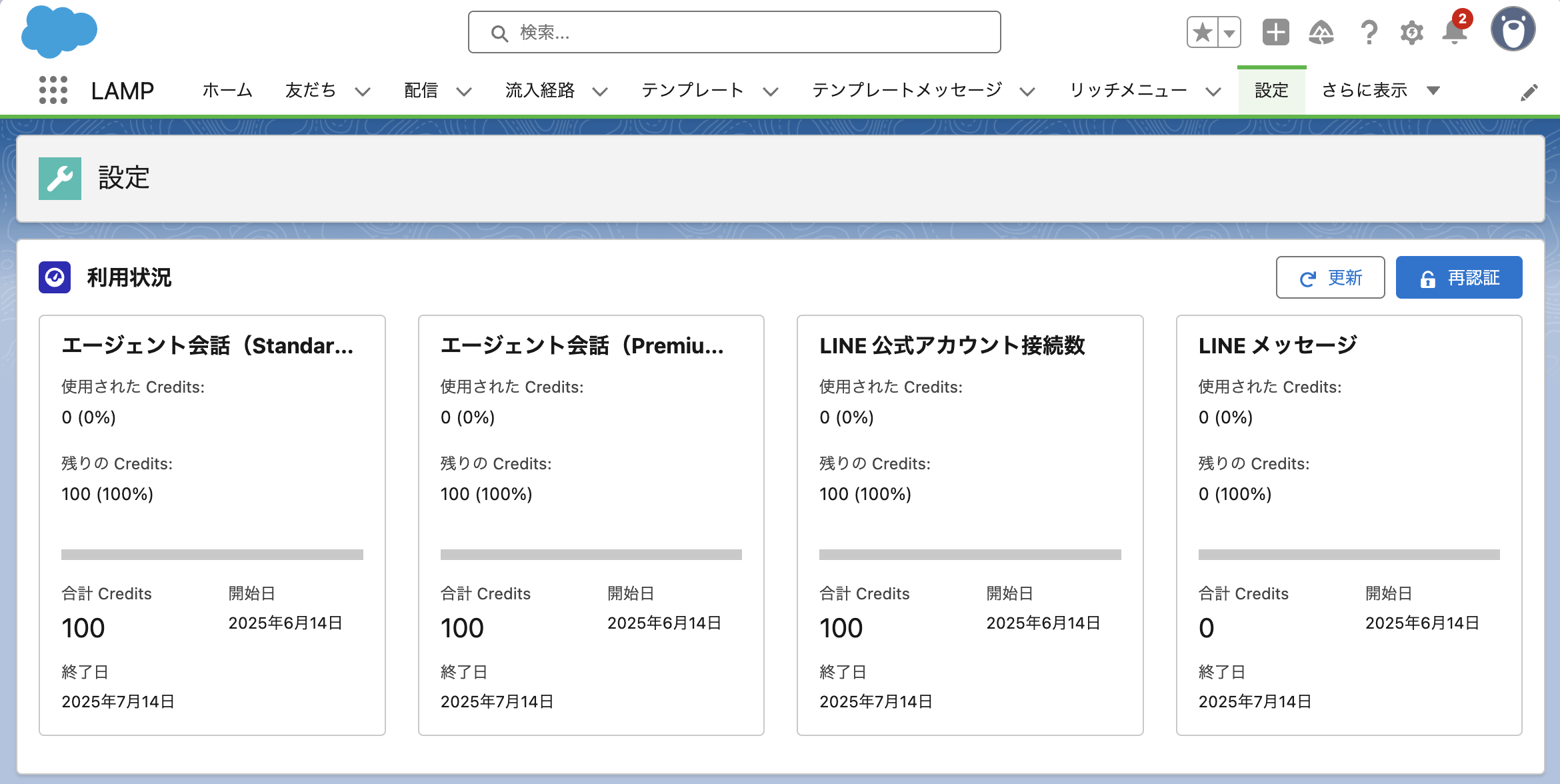1560x784 pixels.
Task: Expand the favorites list dropdown arrow
Action: coord(1229,32)
